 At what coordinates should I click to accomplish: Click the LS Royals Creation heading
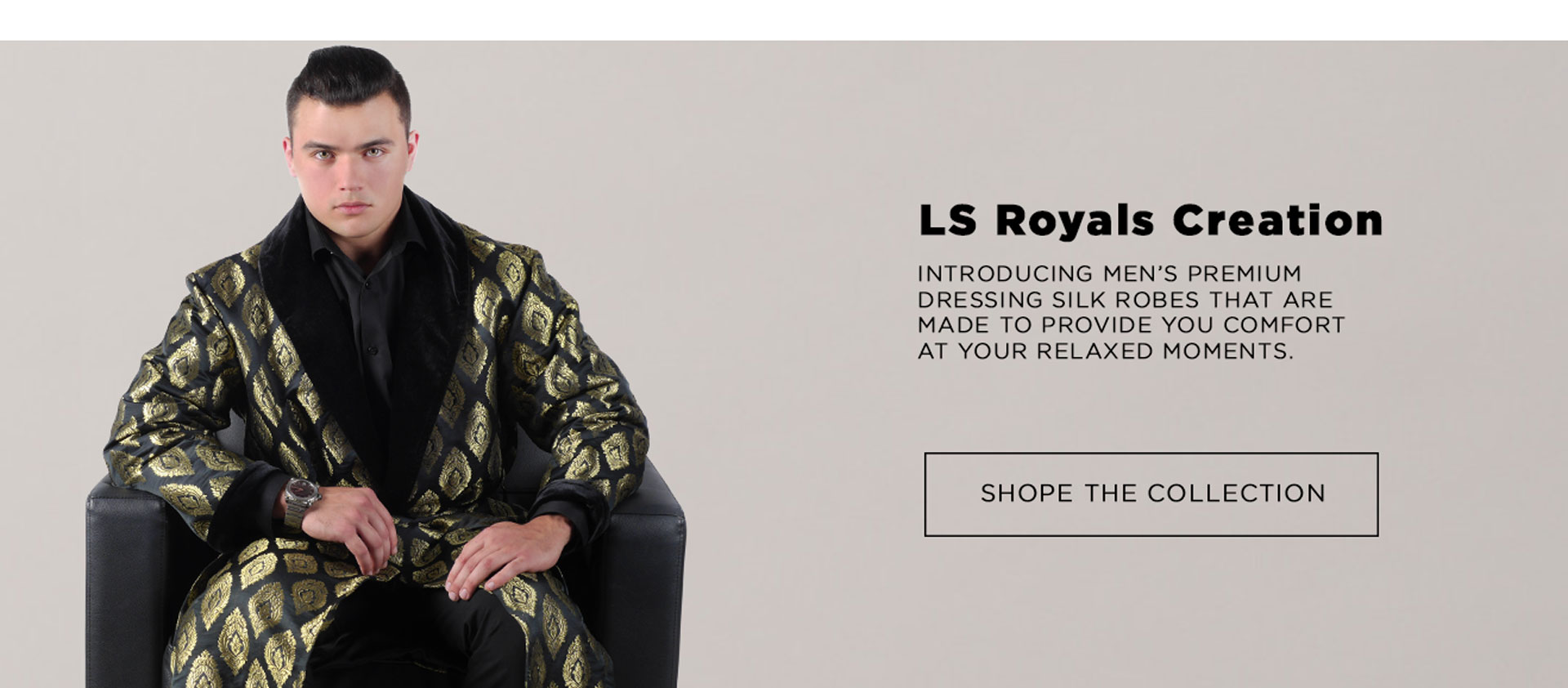1151,221
